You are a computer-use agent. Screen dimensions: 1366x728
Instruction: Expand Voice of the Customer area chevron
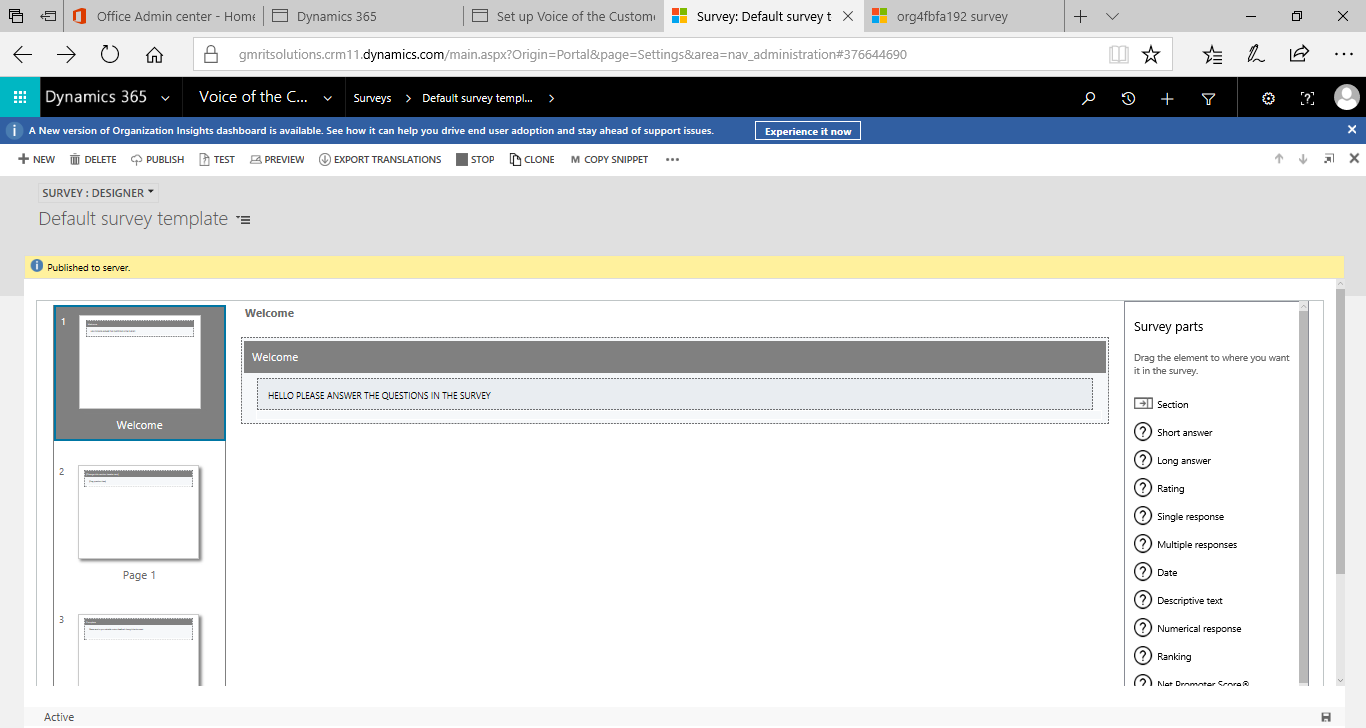click(328, 98)
